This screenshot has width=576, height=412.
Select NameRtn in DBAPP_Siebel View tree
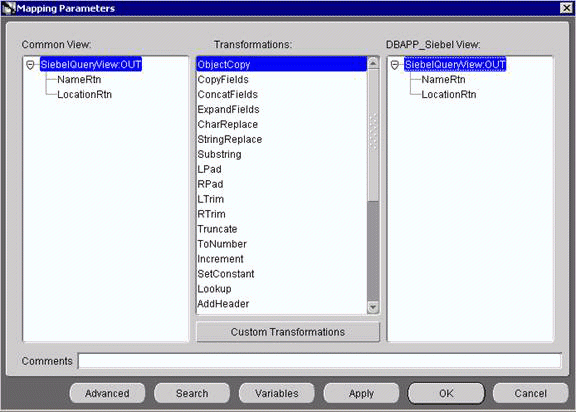(443, 80)
